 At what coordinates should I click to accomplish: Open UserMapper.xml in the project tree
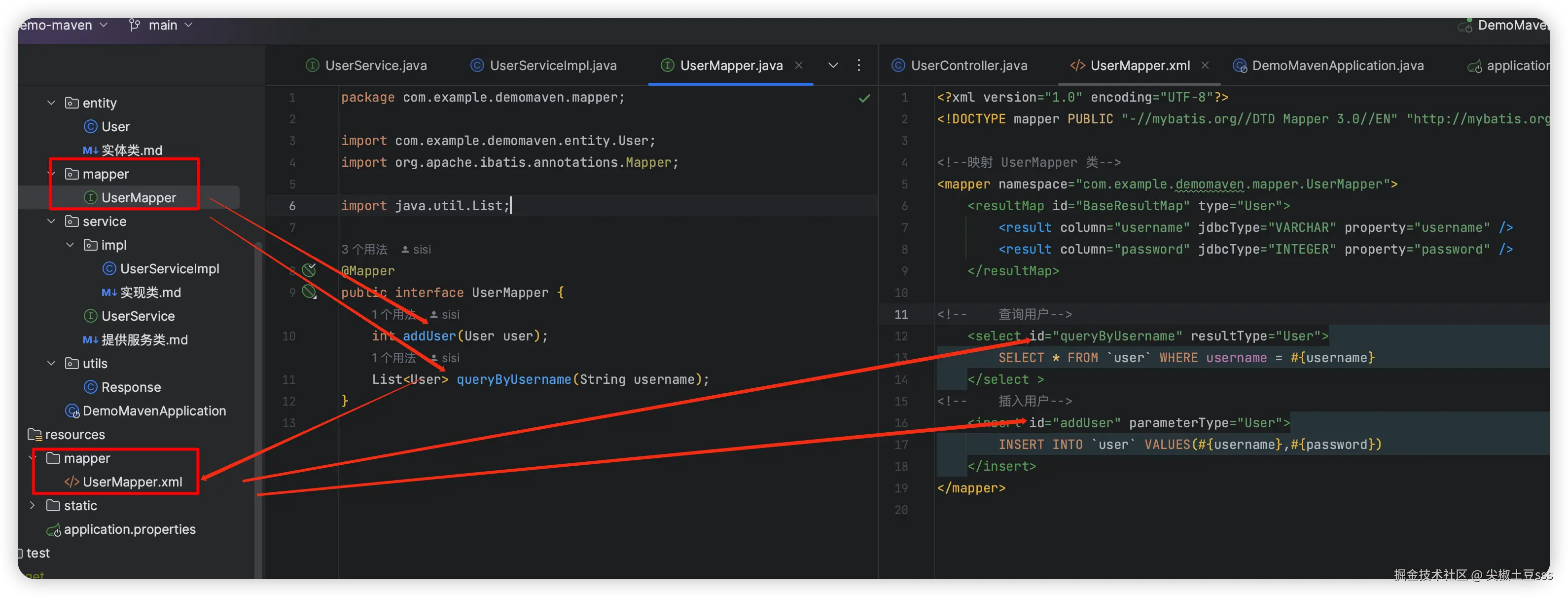click(132, 482)
